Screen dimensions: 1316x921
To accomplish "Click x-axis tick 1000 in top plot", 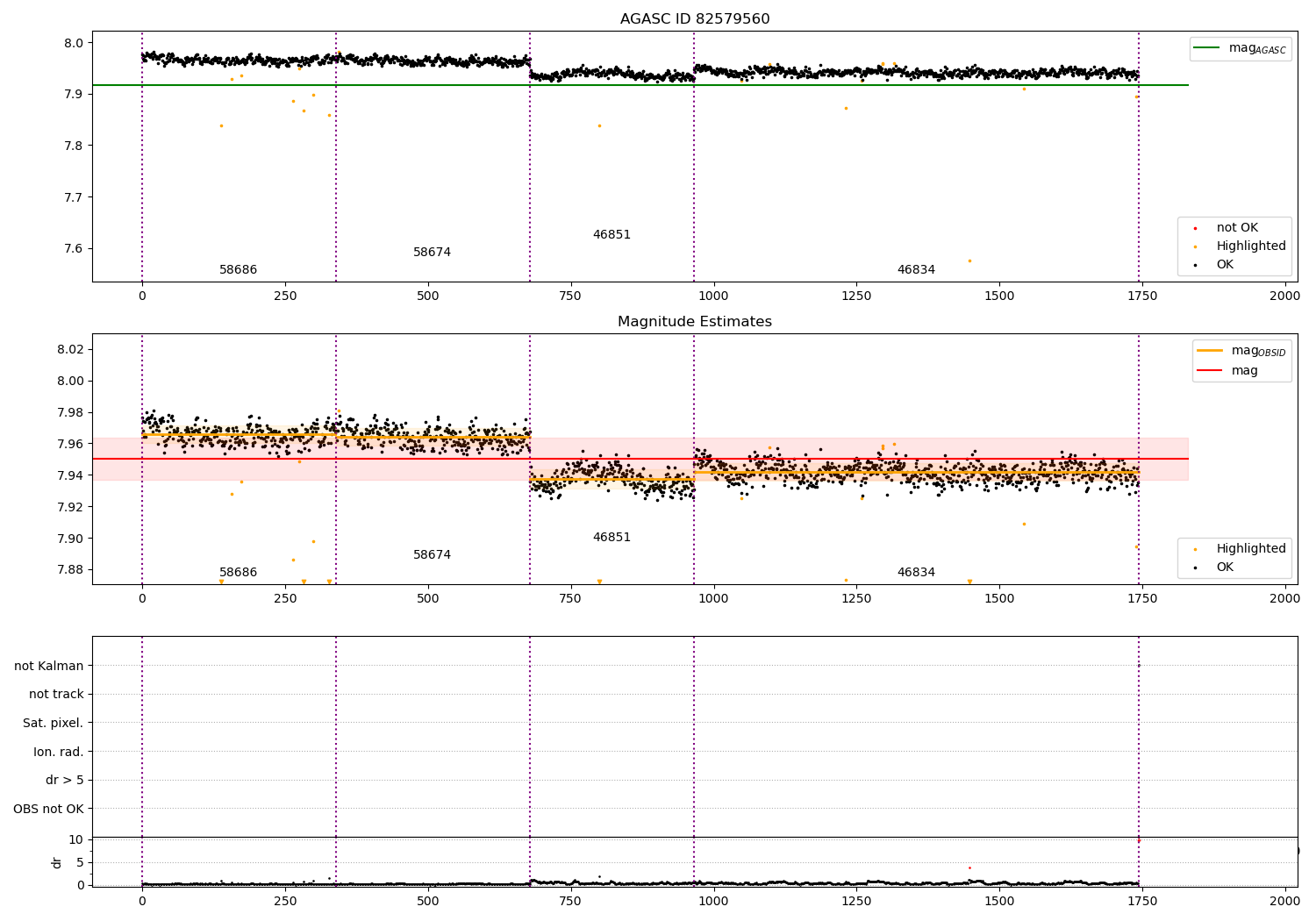I will (x=714, y=296).
